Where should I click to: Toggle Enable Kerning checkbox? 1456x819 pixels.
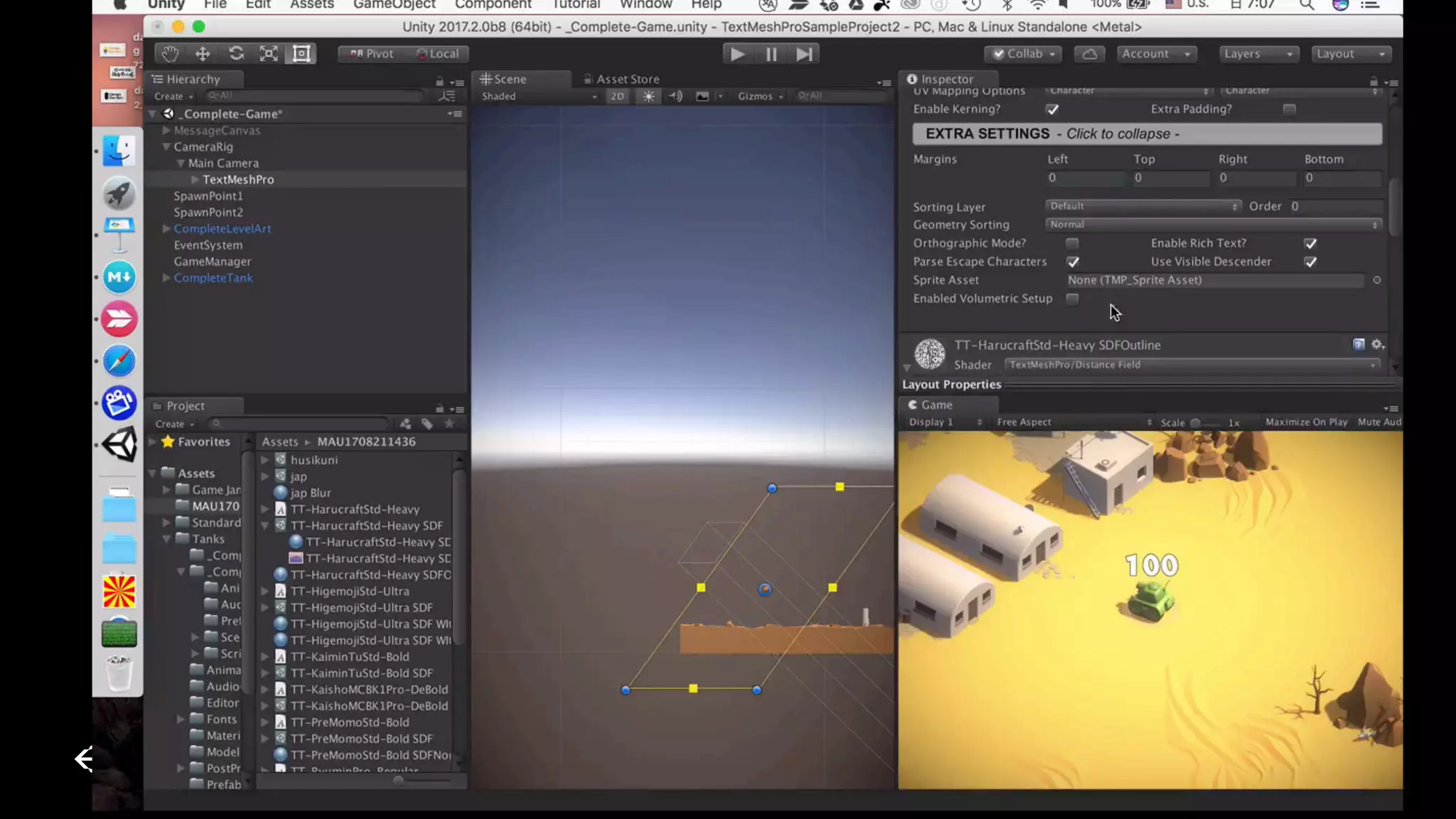coord(1052,109)
